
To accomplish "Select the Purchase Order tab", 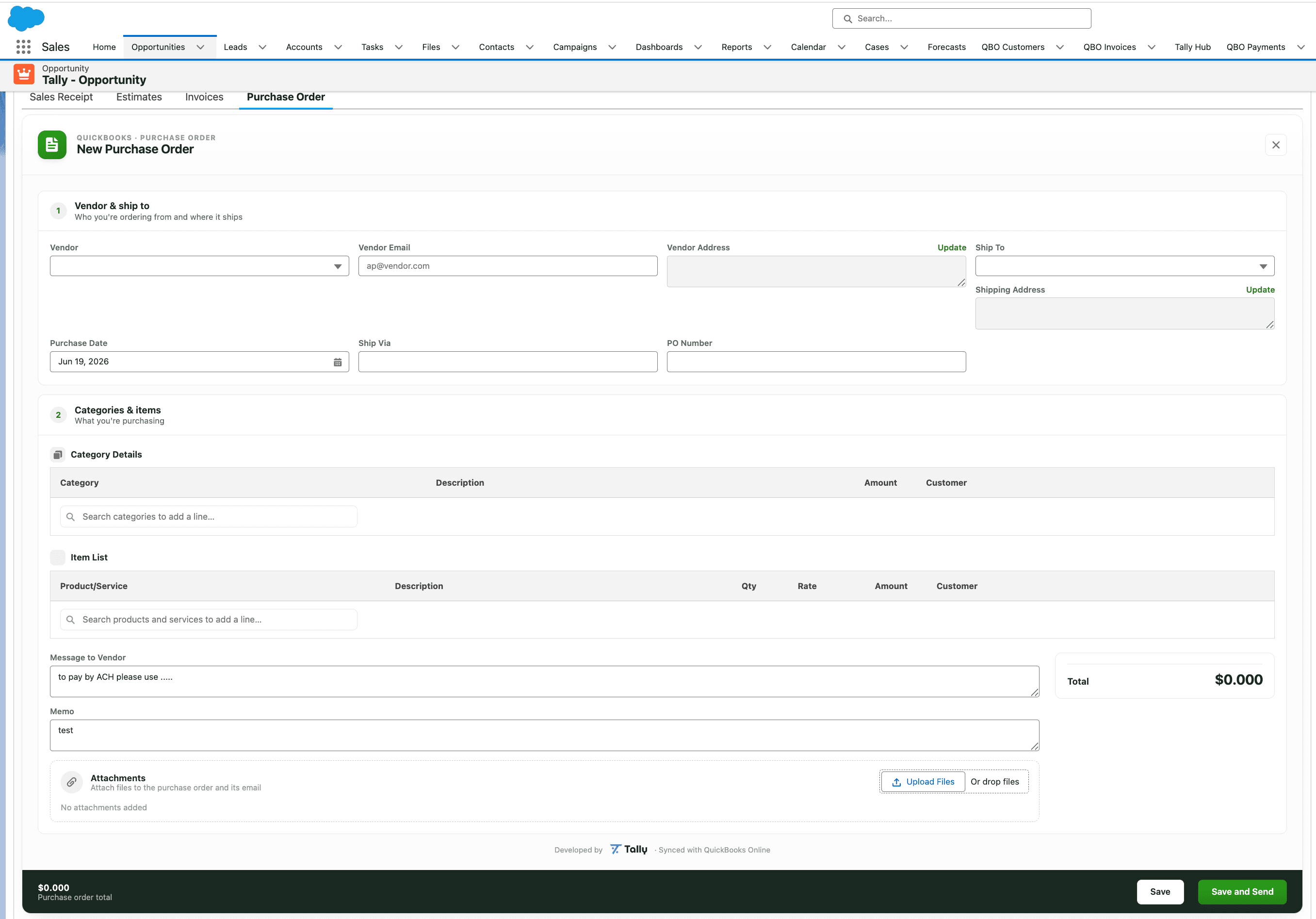I will [285, 97].
